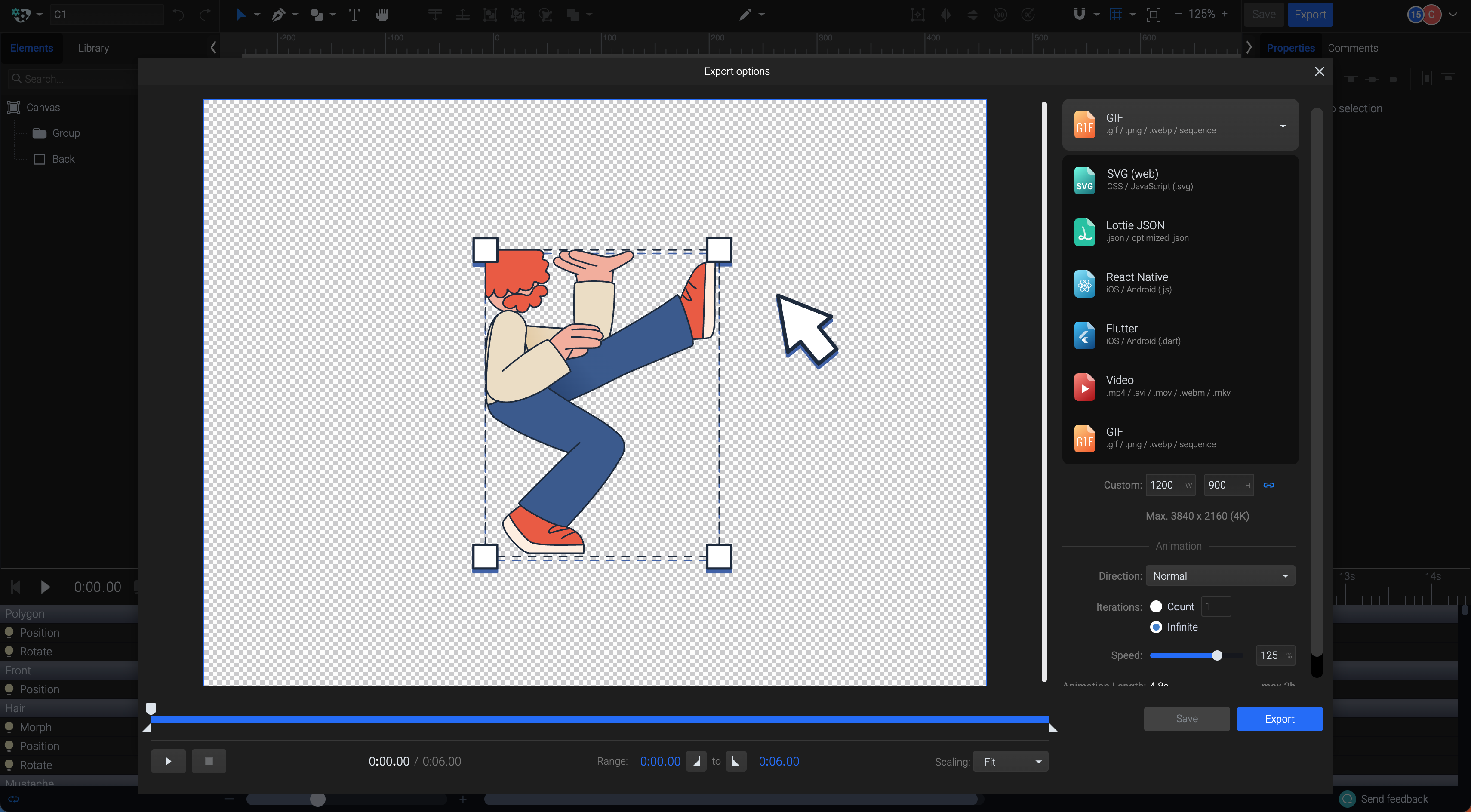Switch to the Library tab
1471x812 pixels.
tap(93, 48)
